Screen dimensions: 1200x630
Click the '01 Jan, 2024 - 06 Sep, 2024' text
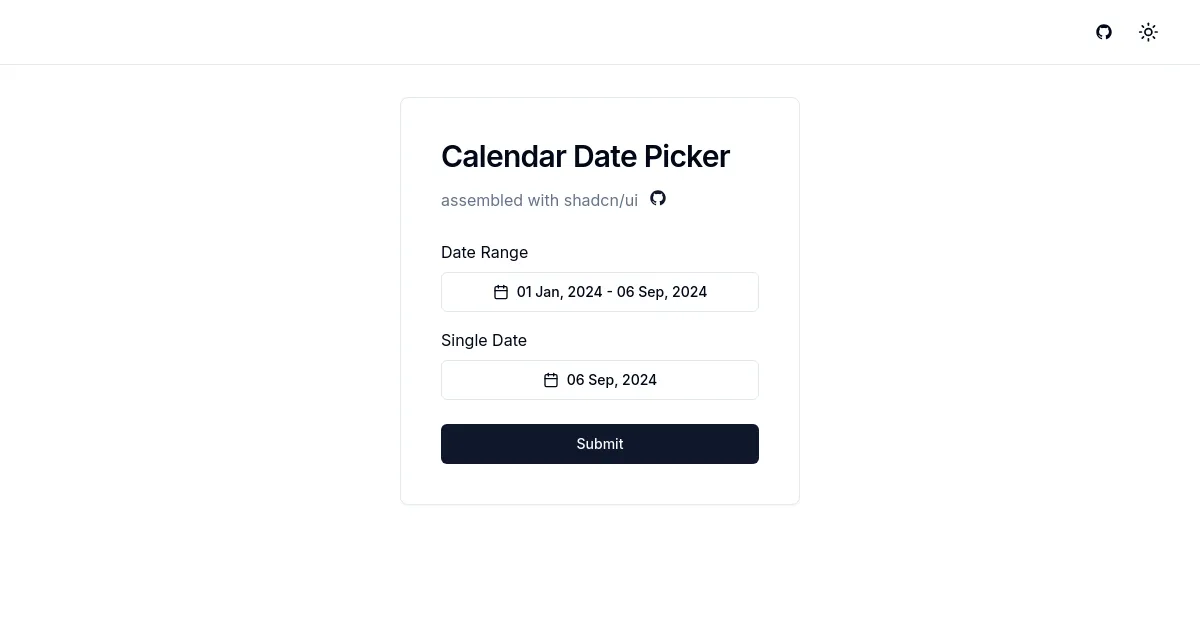point(612,291)
